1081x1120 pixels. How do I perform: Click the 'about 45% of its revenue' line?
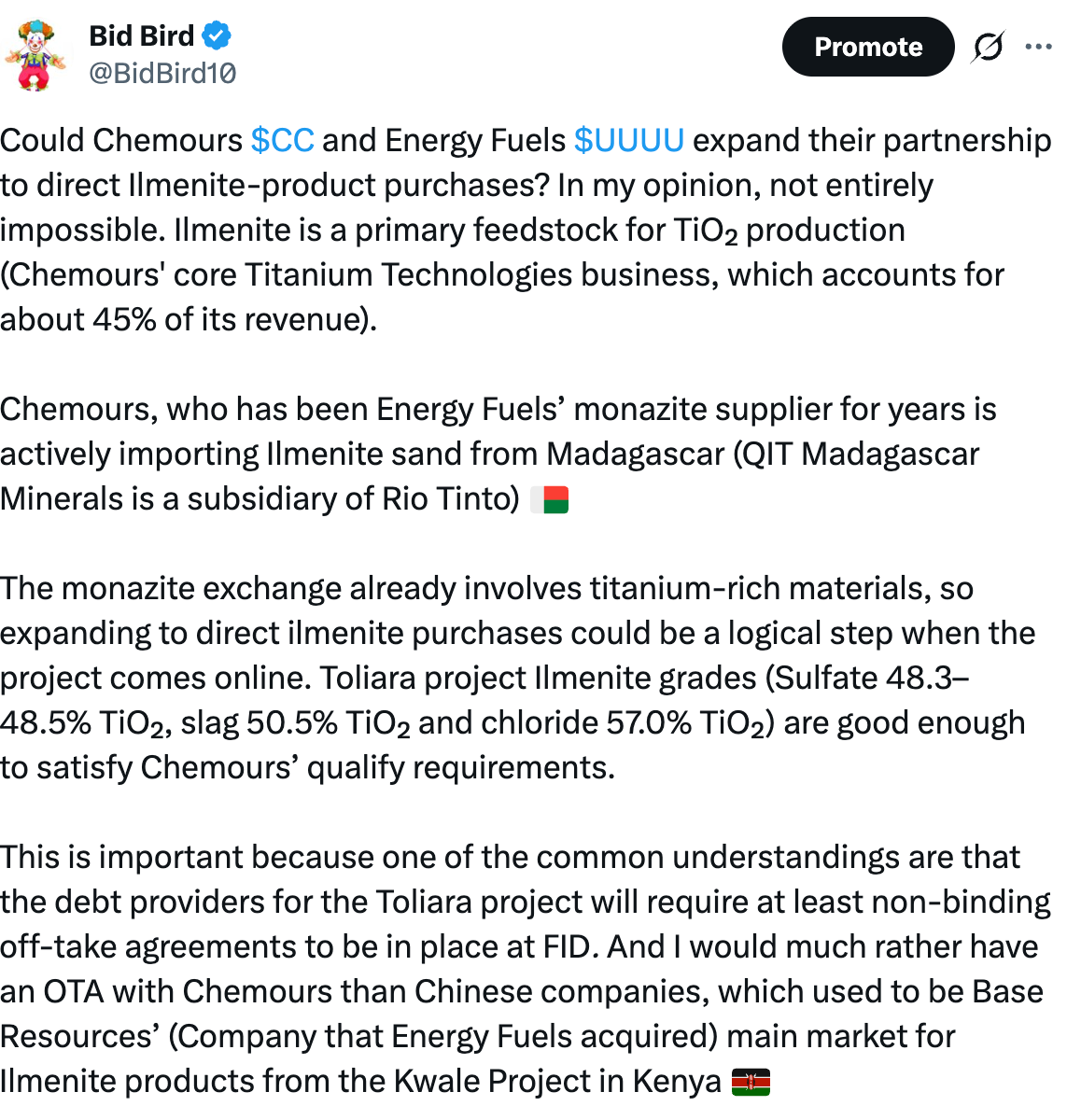[x=188, y=319]
